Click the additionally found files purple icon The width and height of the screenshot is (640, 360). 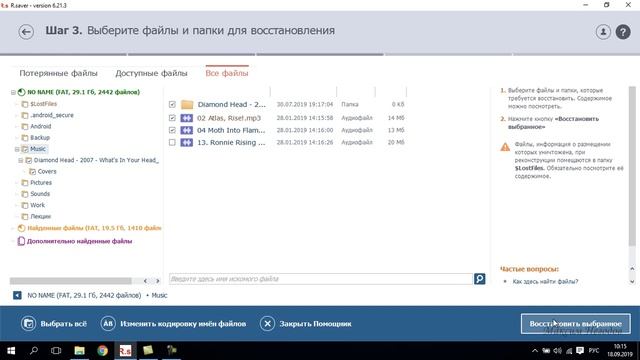(x=21, y=241)
